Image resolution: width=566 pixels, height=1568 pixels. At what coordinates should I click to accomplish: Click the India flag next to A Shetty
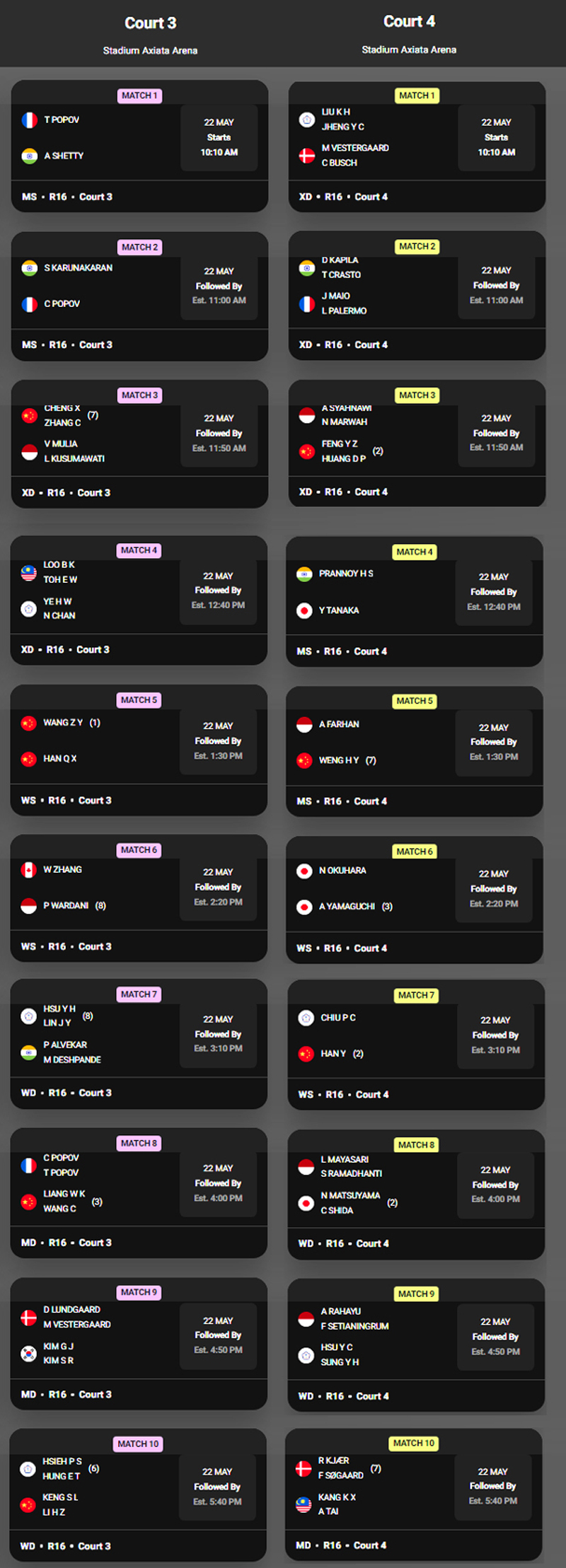pos(29,156)
